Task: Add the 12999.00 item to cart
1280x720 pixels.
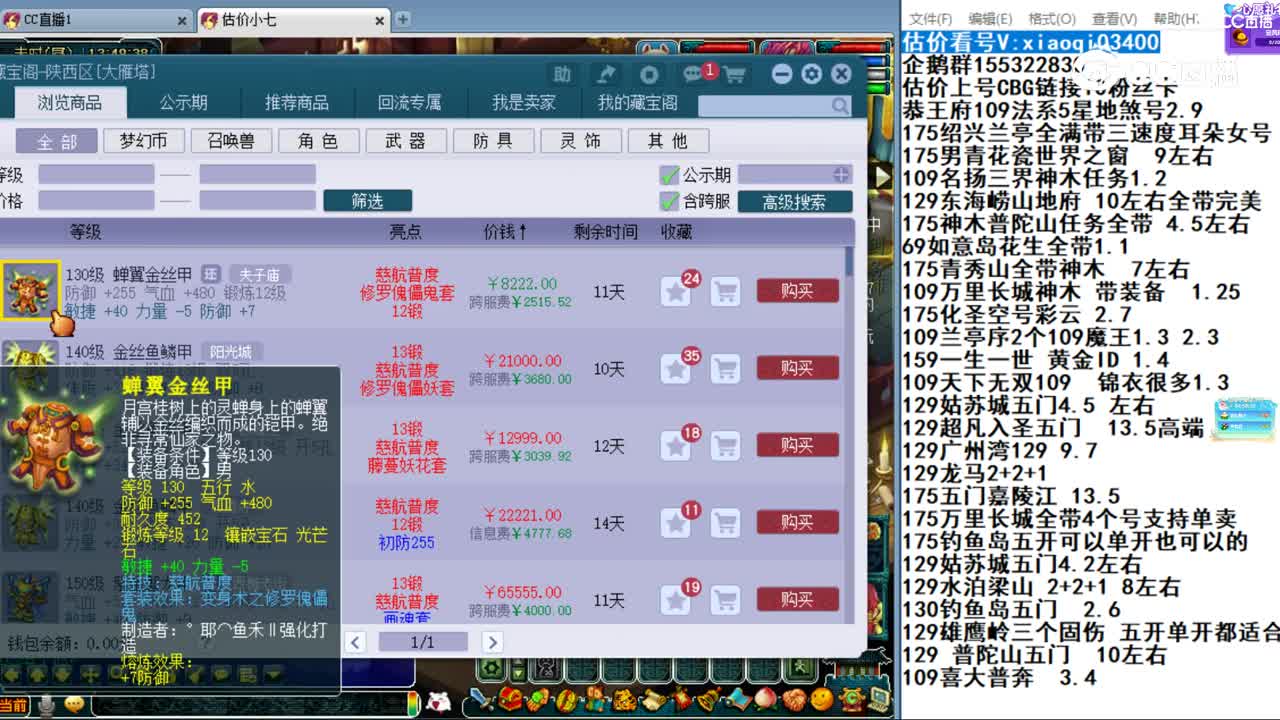Action: [x=726, y=446]
